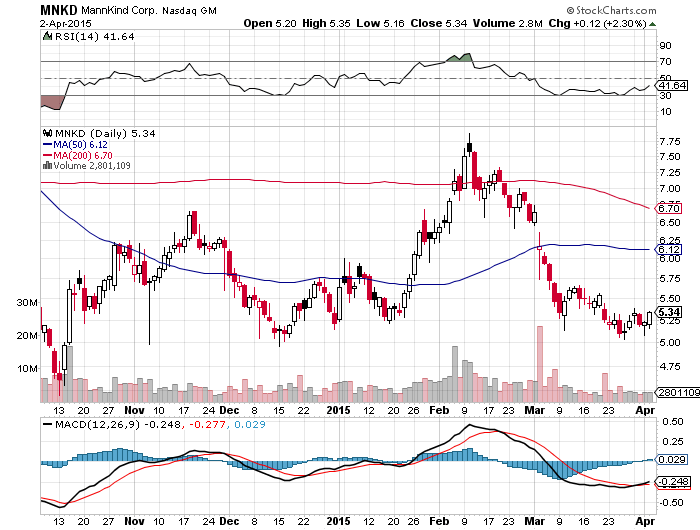700x530 pixels.
Task: Click the Mar label on price chart axis
Action: 534,410
